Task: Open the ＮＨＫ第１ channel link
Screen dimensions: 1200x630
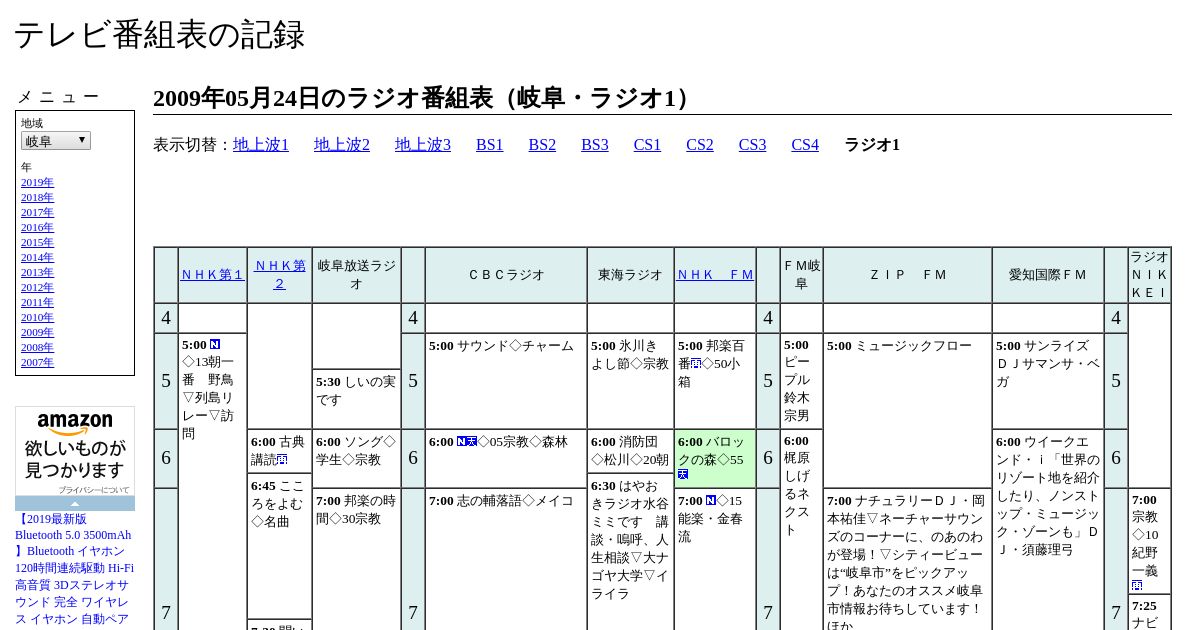Action: click(212, 275)
